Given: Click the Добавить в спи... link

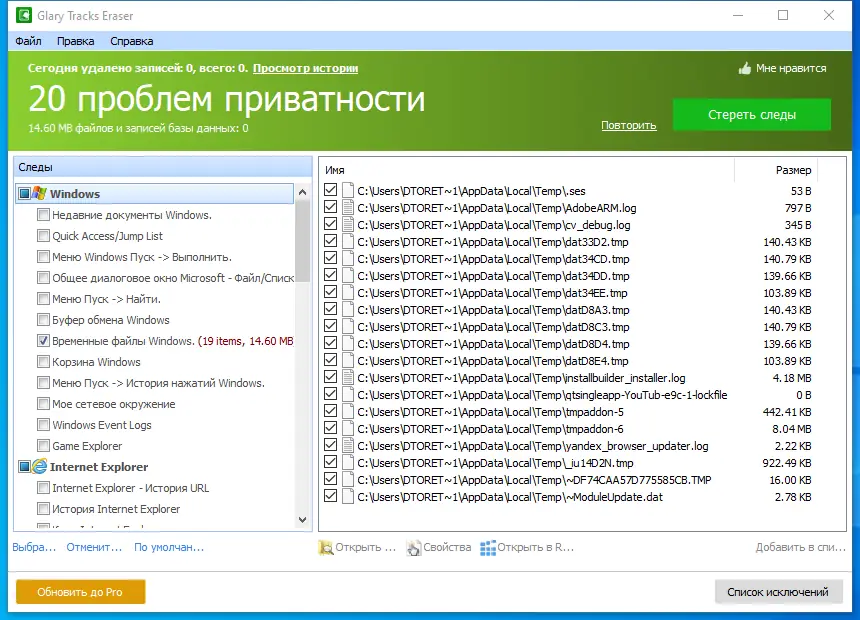Looking at the screenshot, I should pos(800,547).
